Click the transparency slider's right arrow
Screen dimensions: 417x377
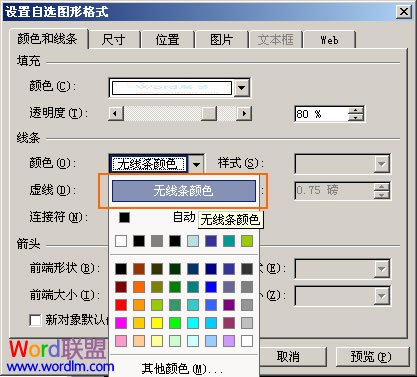coord(244,114)
